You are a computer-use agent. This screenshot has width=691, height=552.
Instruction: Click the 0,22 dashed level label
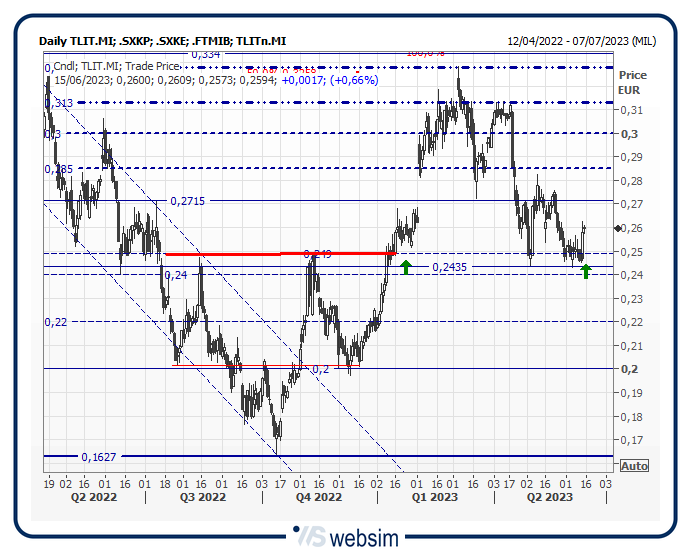(55, 322)
